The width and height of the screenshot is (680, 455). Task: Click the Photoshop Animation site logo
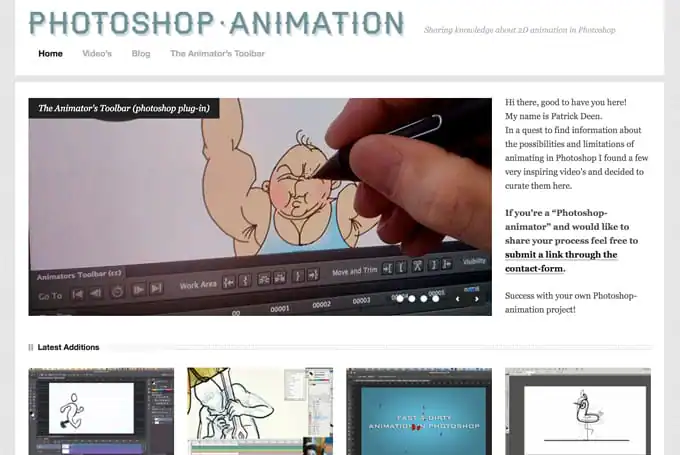pyautogui.click(x=216, y=23)
